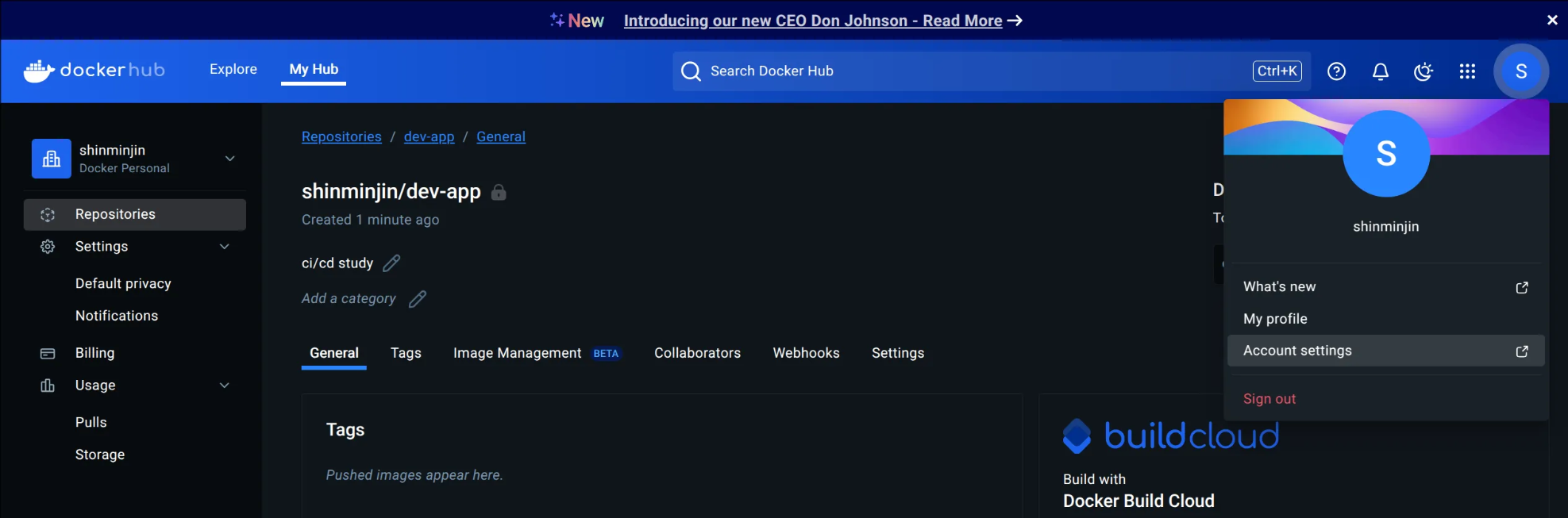Open Repositories in the sidebar
Screen dimensions: 1568x518
135,214
